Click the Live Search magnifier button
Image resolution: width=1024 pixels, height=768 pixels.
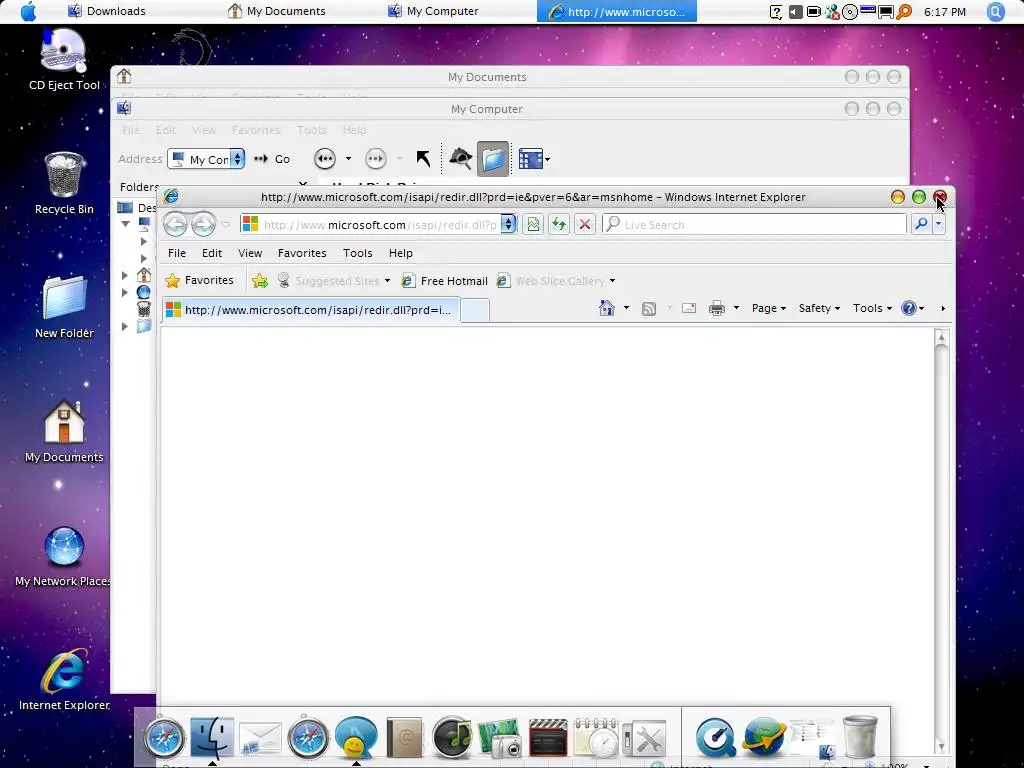point(921,224)
